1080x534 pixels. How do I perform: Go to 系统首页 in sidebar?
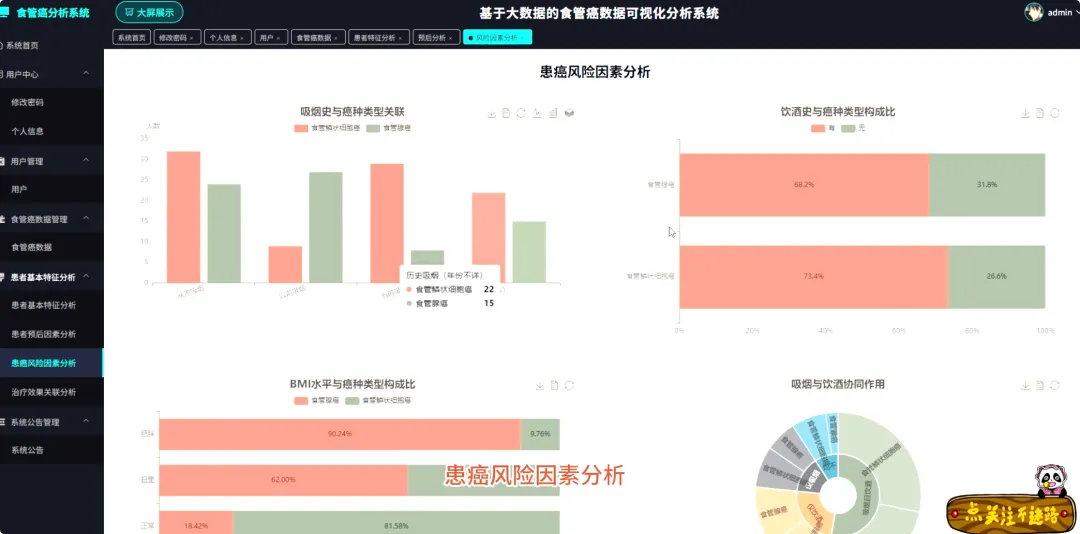(x=52, y=45)
